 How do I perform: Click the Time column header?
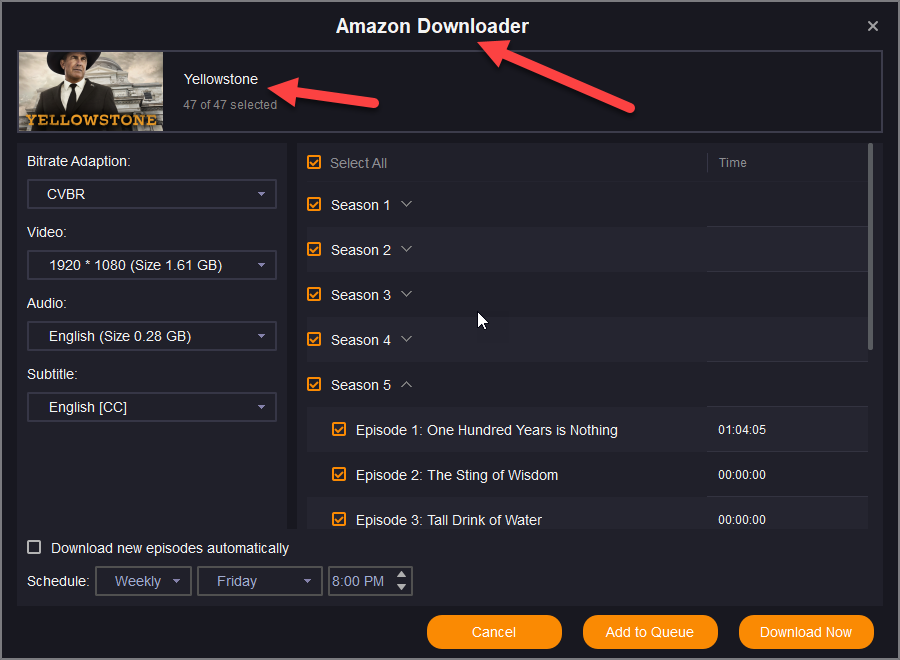tap(733, 163)
